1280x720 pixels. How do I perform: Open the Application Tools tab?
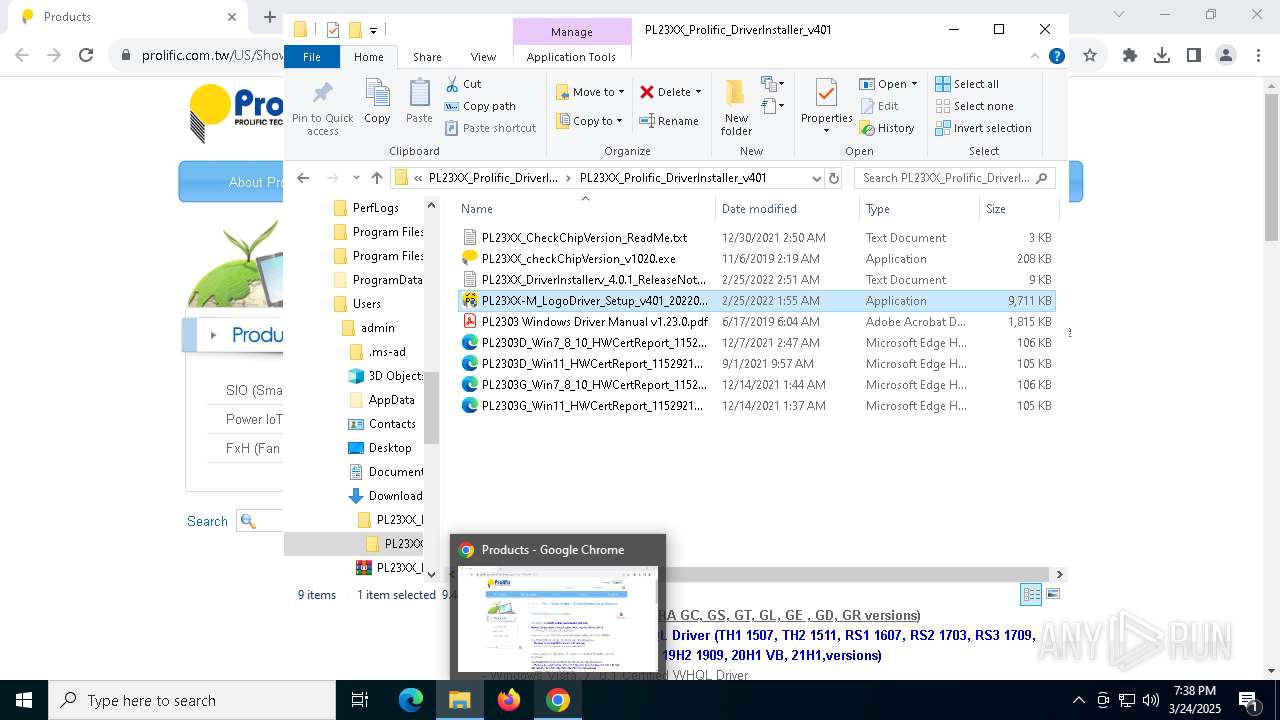coord(571,57)
